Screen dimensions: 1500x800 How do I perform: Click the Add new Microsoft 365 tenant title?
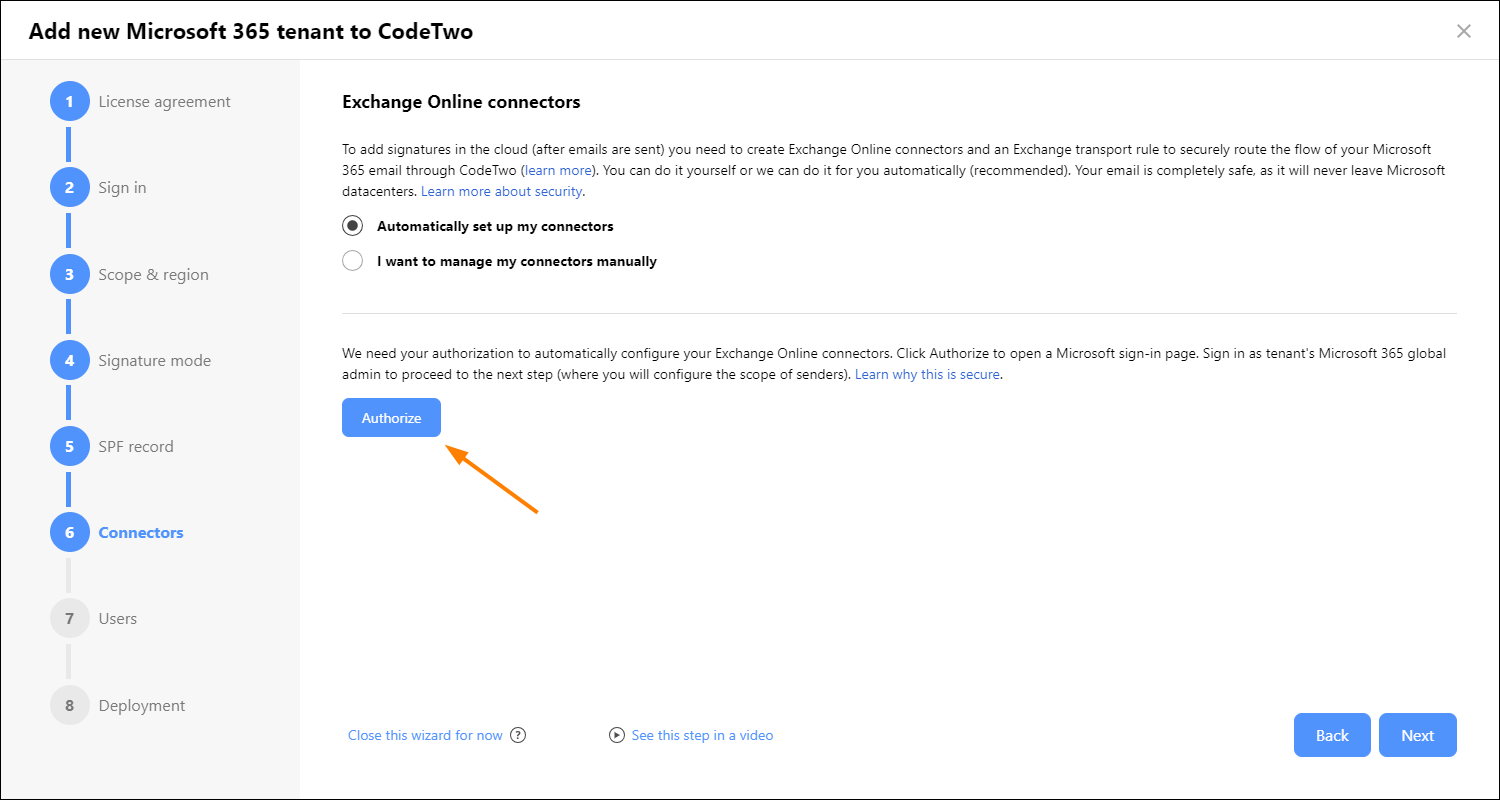click(251, 31)
